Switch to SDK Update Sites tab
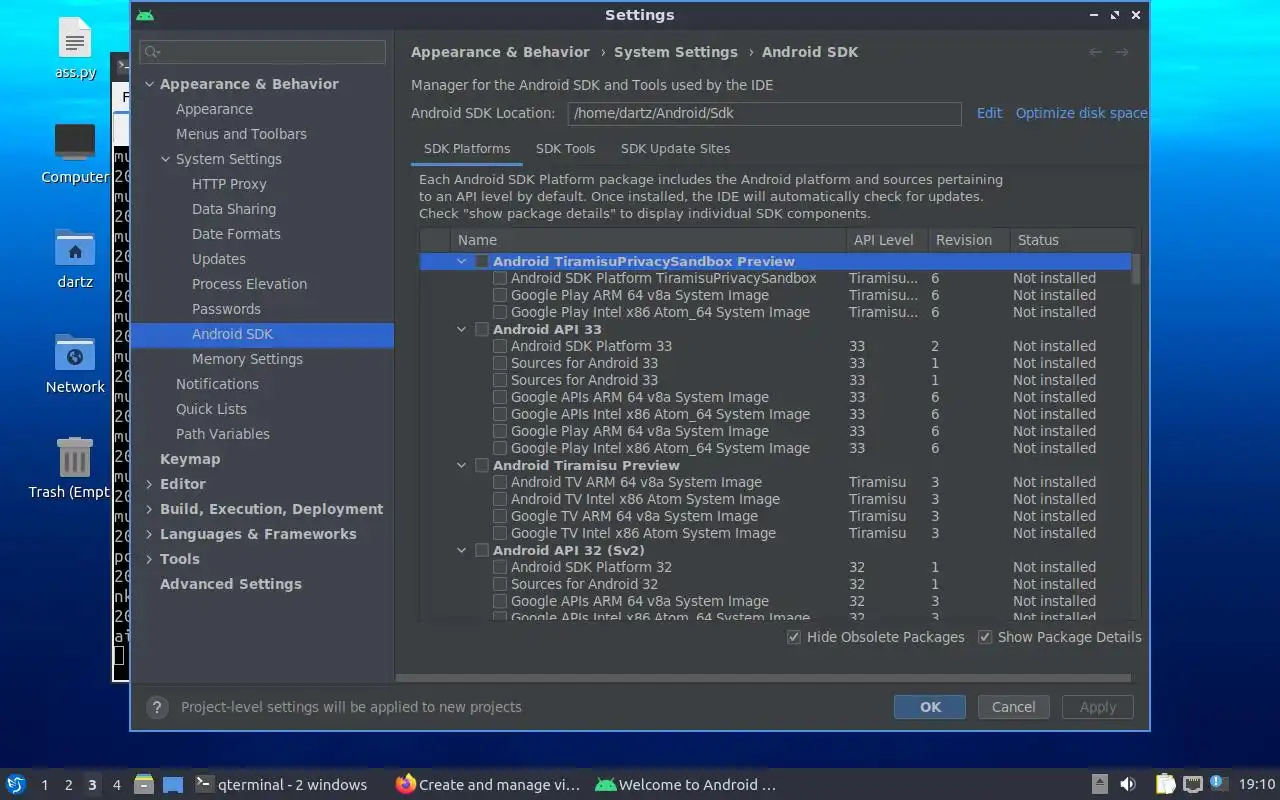 [675, 148]
